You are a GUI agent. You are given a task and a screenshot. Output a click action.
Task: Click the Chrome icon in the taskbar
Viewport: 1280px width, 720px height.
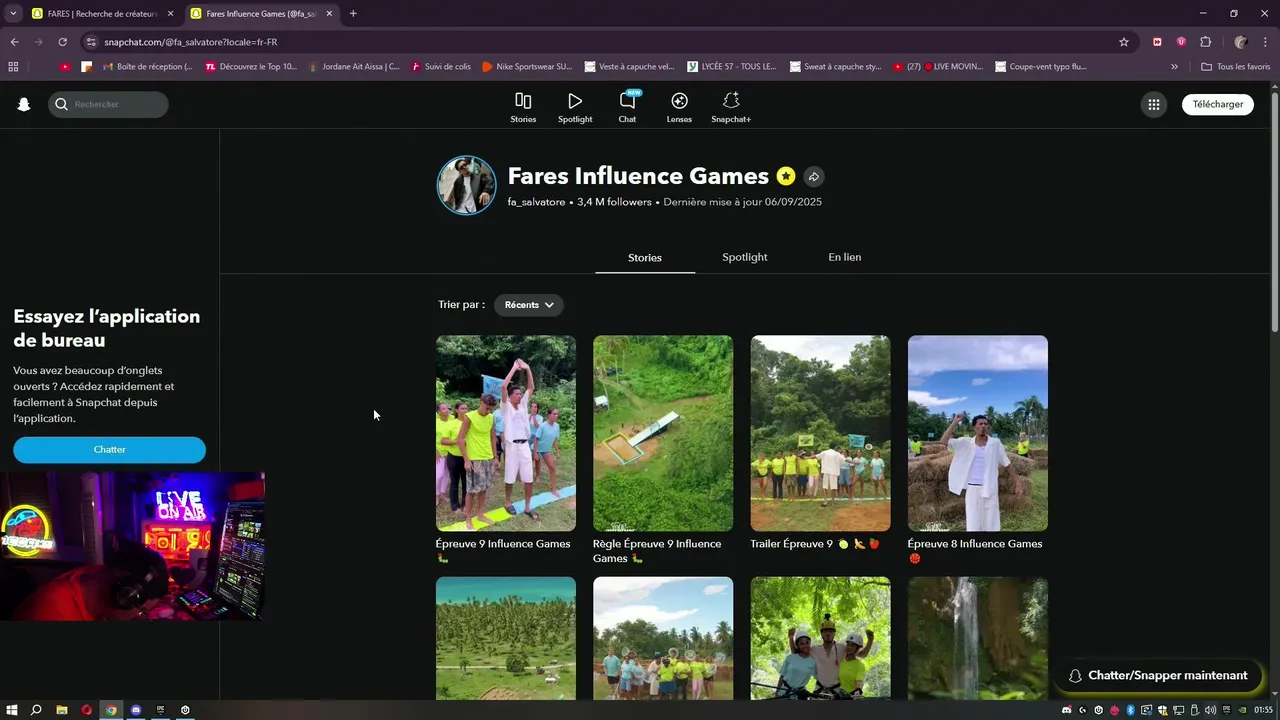coord(111,710)
